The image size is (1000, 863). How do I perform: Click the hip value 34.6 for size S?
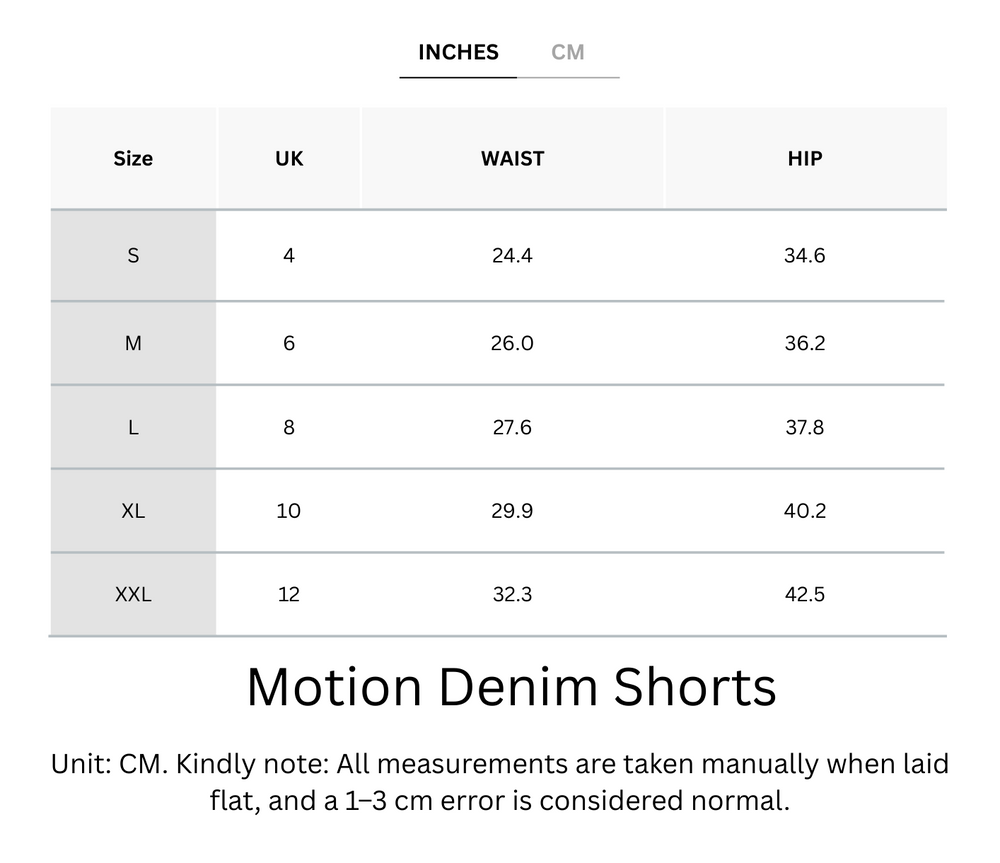coord(804,255)
